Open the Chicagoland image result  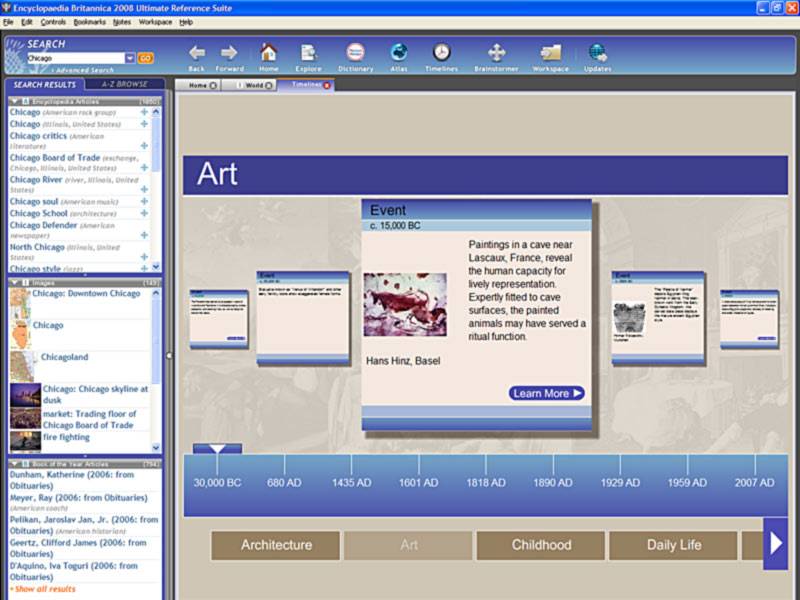point(64,357)
